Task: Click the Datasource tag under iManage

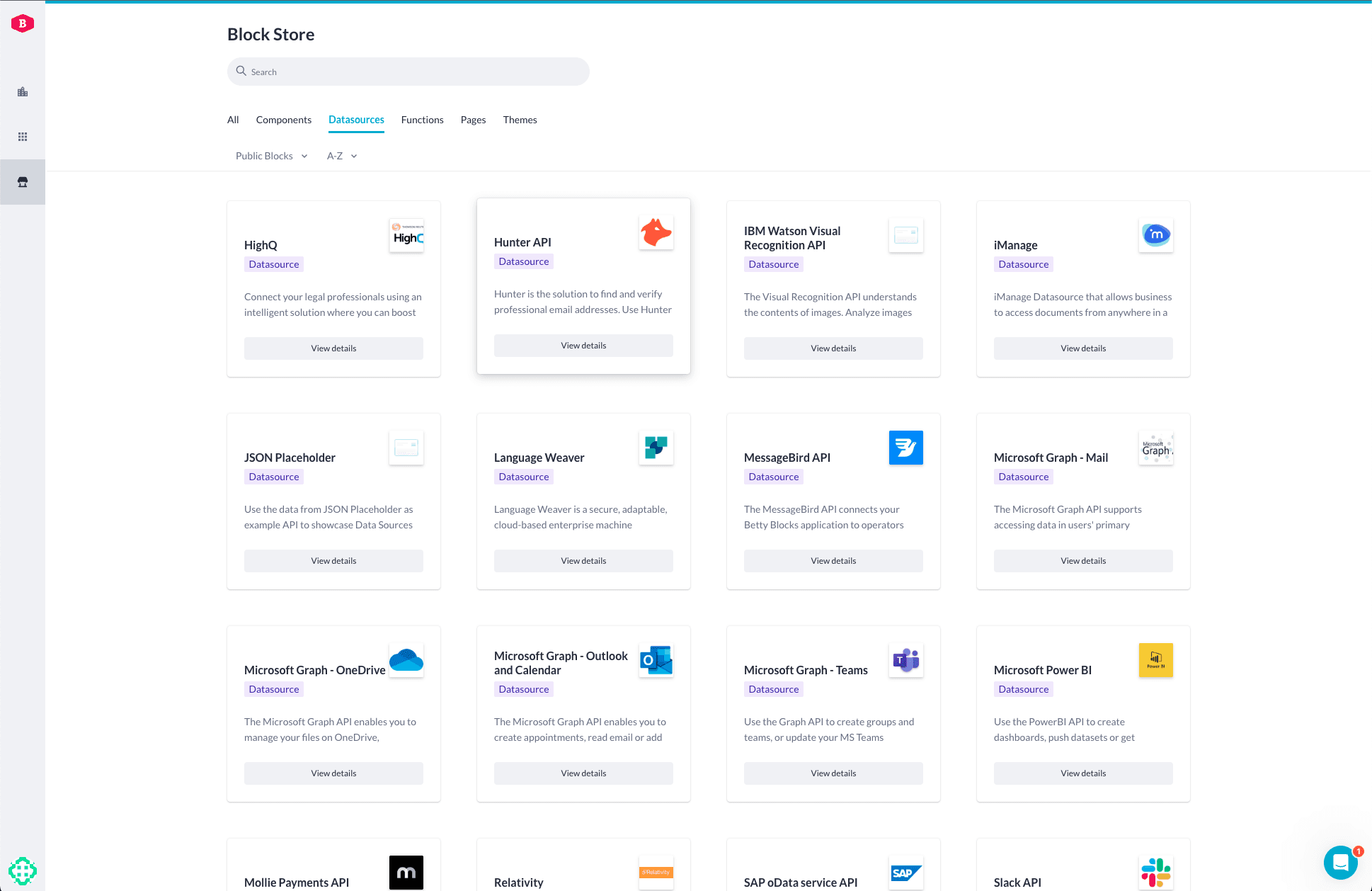Action: click(x=1024, y=264)
